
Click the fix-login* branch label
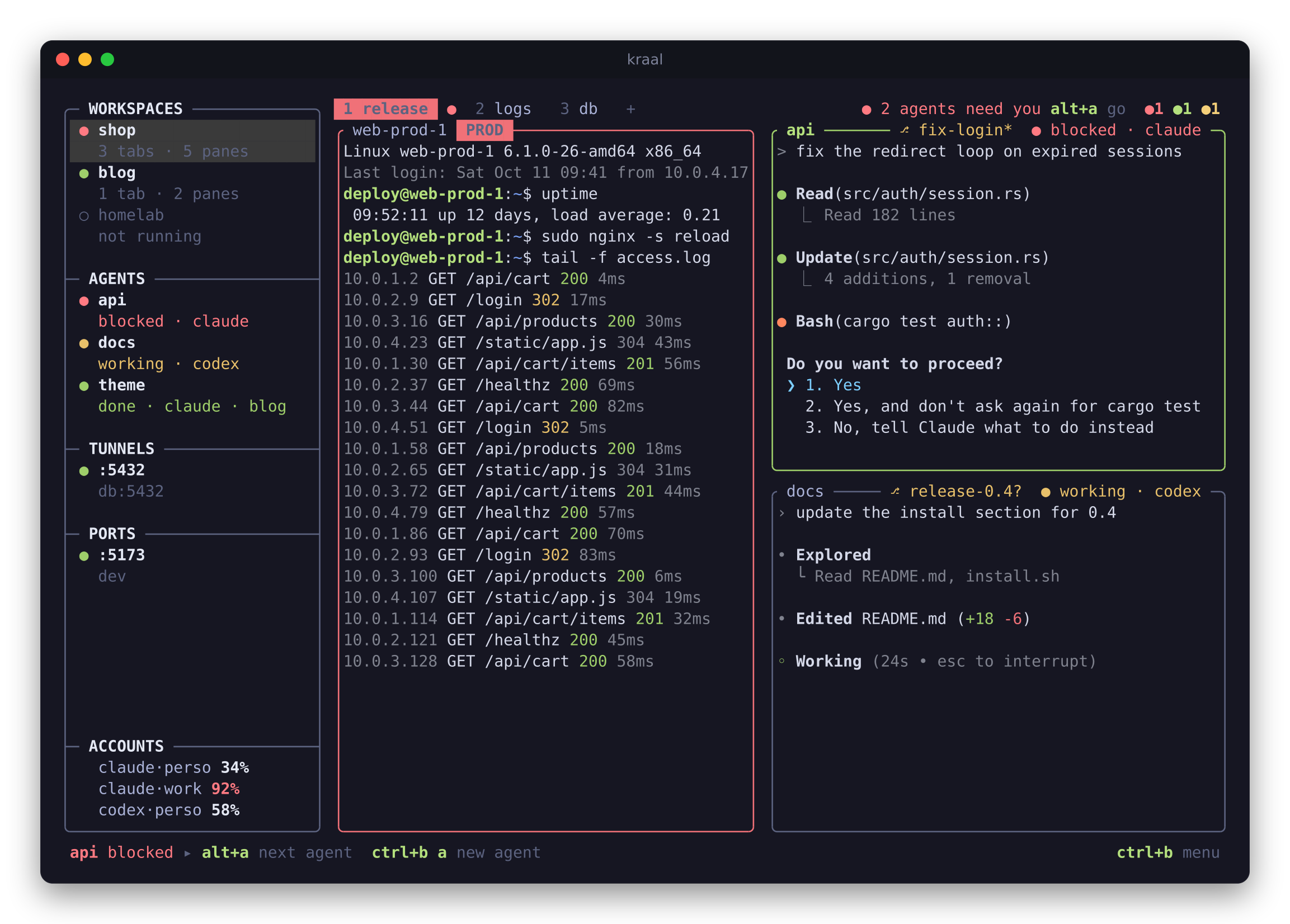point(956,130)
